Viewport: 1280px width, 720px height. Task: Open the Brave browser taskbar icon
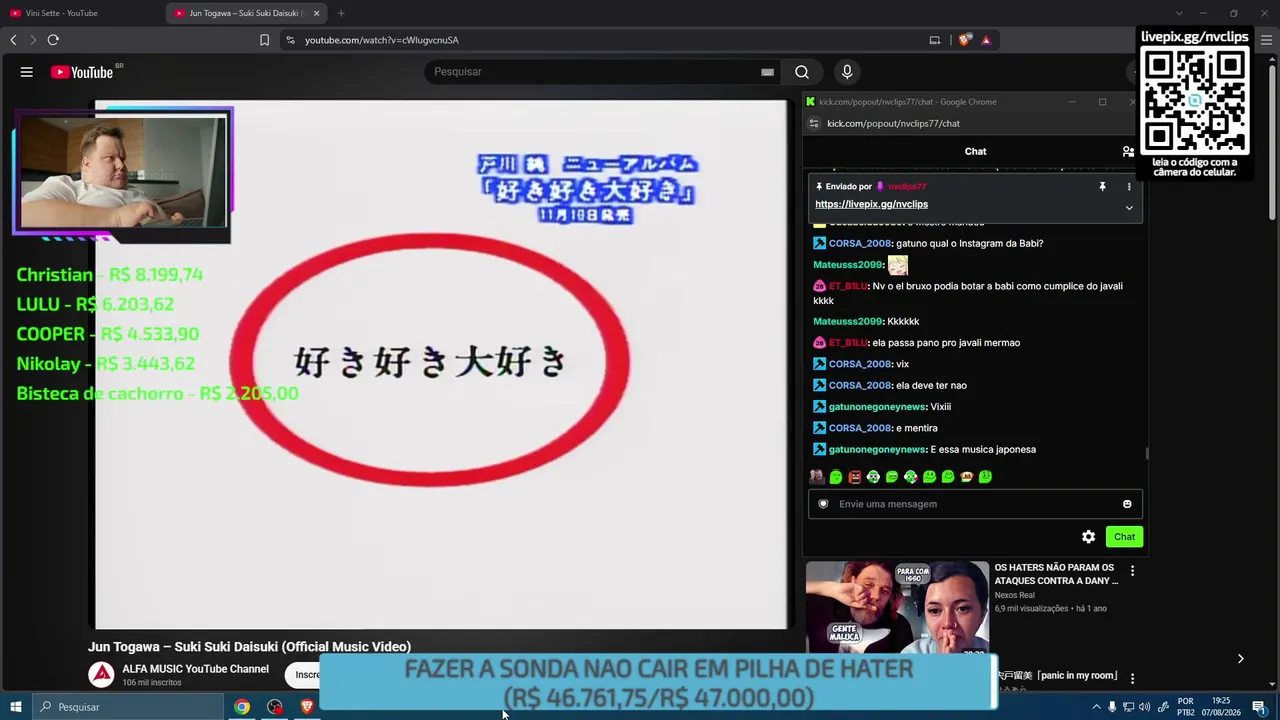(x=307, y=707)
